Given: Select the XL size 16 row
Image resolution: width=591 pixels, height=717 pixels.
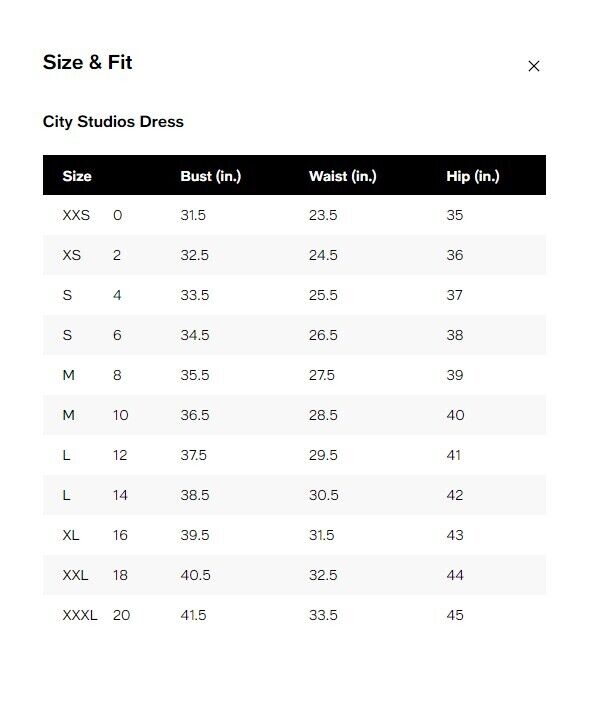Looking at the screenshot, I should coord(294,535).
